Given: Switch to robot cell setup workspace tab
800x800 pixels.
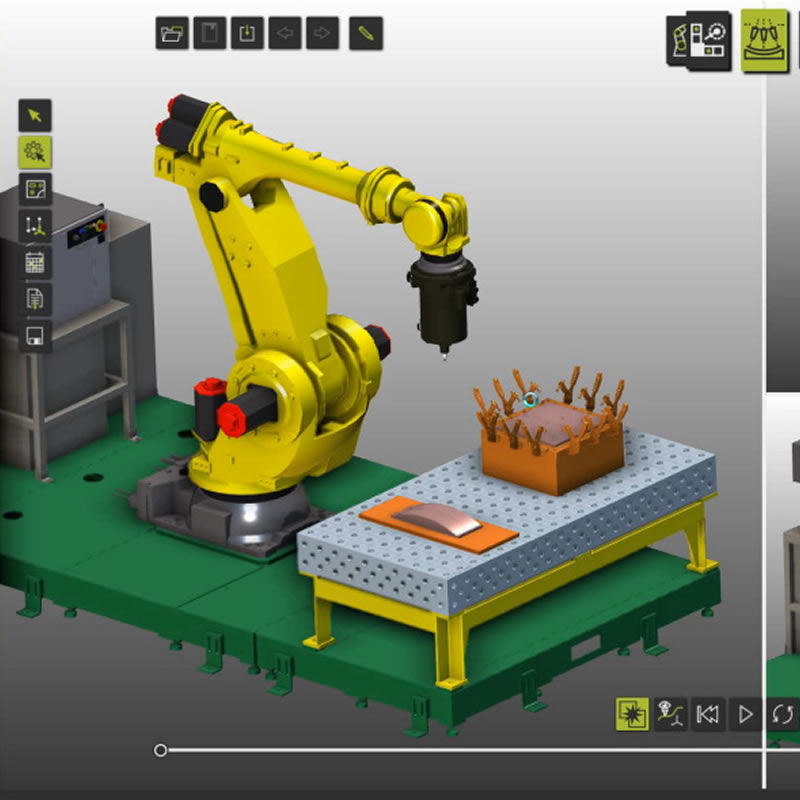Looking at the screenshot, I should pyautogui.click(x=699, y=41).
